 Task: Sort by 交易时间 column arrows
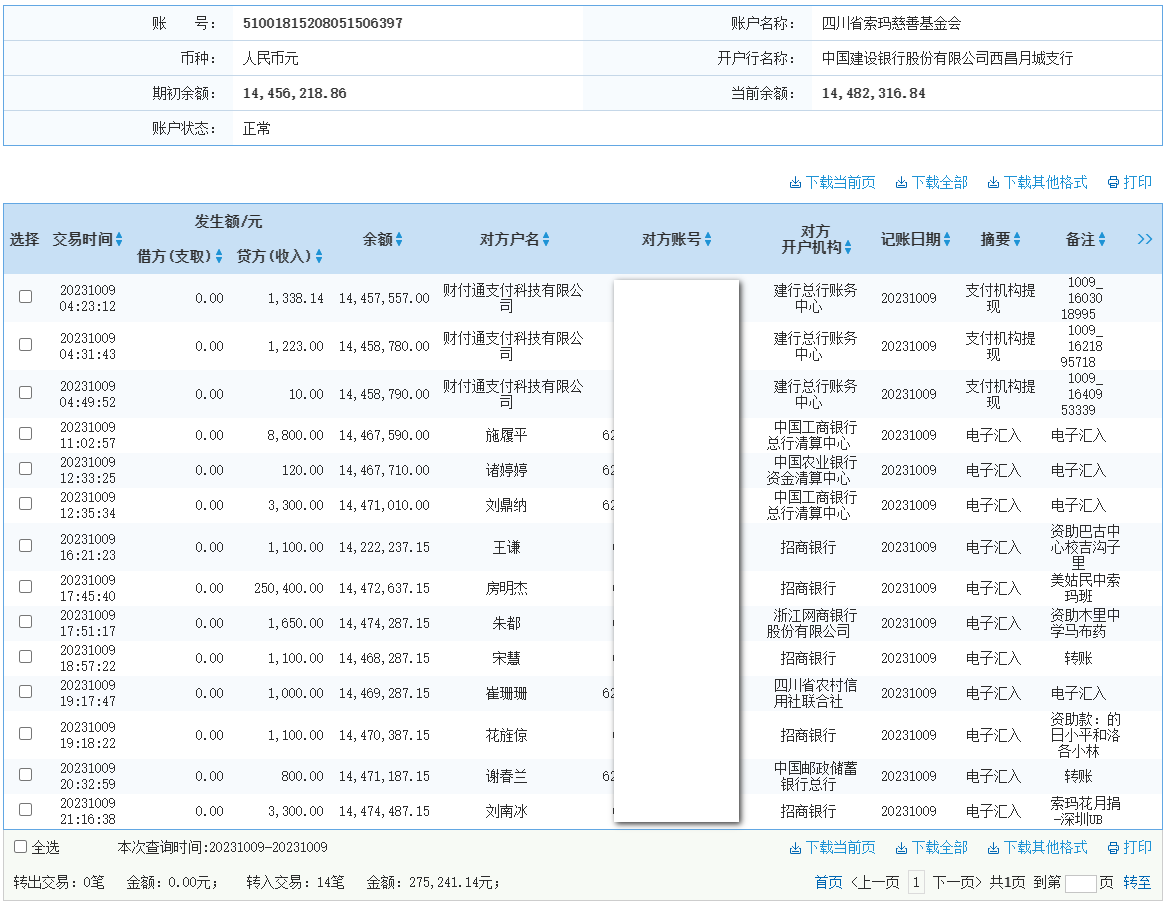(x=119, y=239)
